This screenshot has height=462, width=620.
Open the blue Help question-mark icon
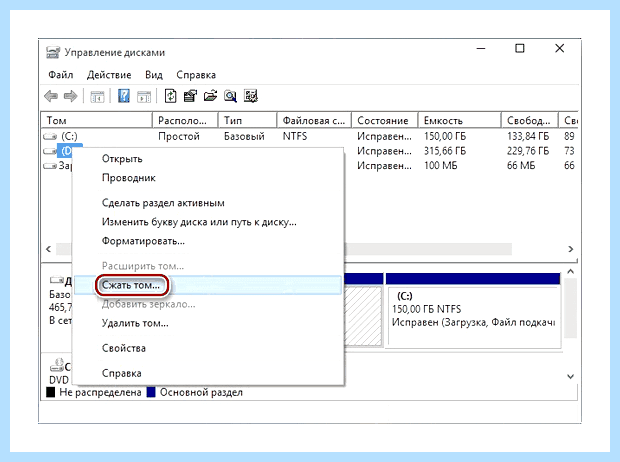(124, 96)
